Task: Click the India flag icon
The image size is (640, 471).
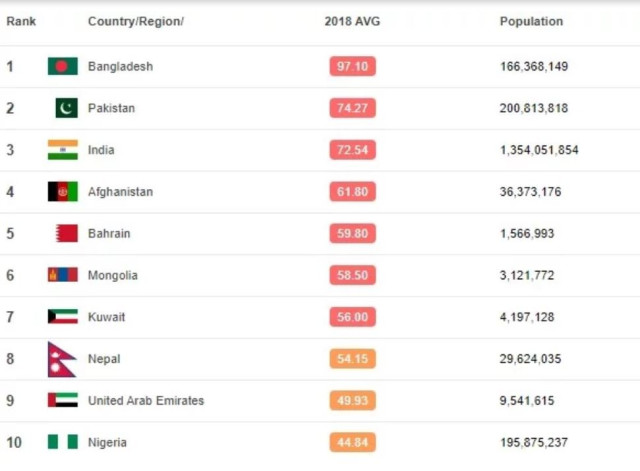Action: click(62, 150)
